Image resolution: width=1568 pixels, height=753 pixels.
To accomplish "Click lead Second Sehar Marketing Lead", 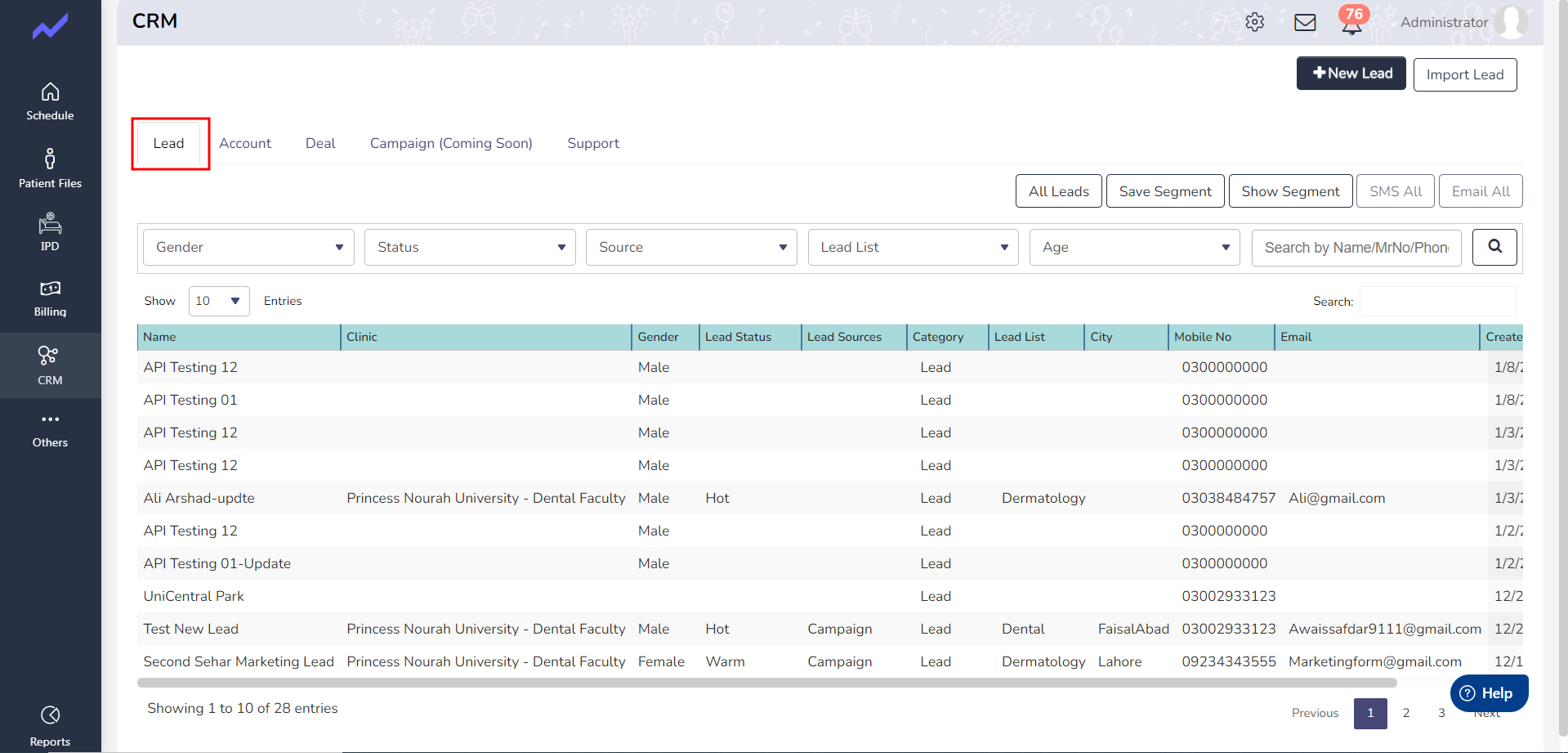I will (x=239, y=661).
